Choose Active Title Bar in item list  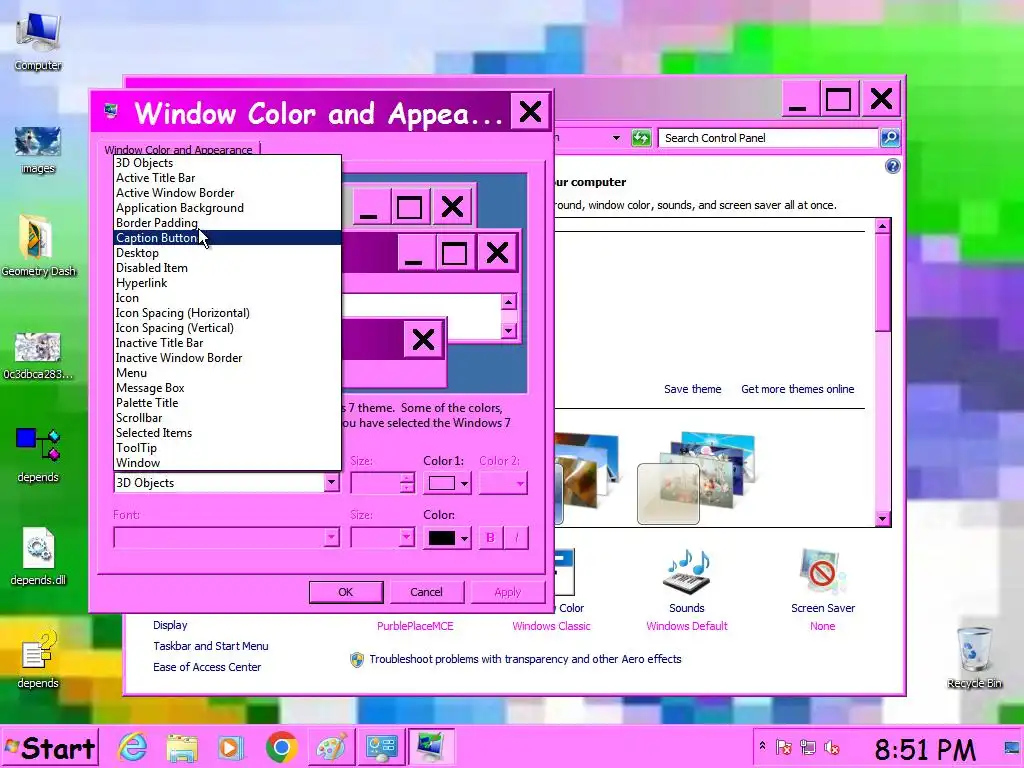[x=227, y=178]
